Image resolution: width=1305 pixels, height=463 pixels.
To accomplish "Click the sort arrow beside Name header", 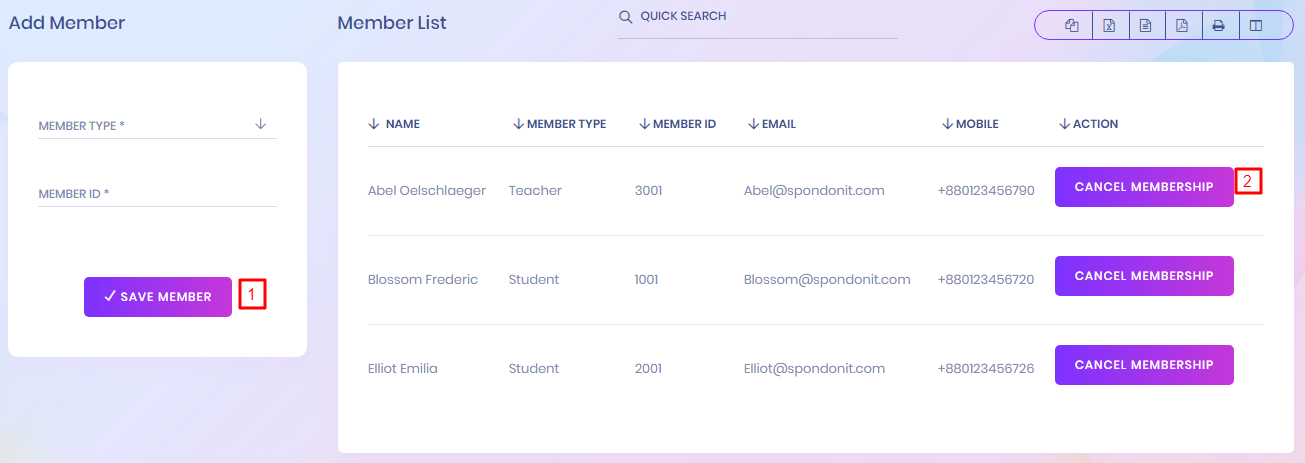I will click(x=374, y=124).
